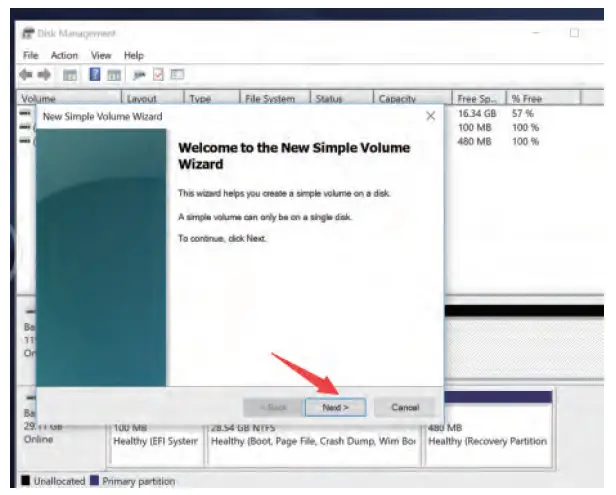Click the checkmark properties toolbar icon
Image resolution: width=616 pixels, height=495 pixels.
point(158,74)
